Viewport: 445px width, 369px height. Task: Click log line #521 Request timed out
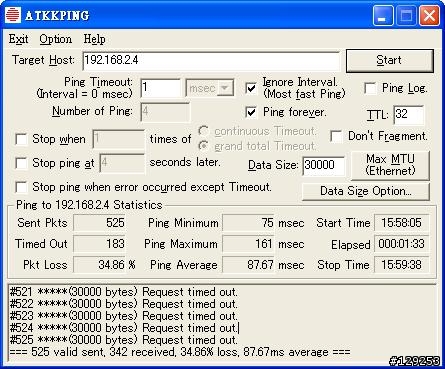[x=123, y=292]
